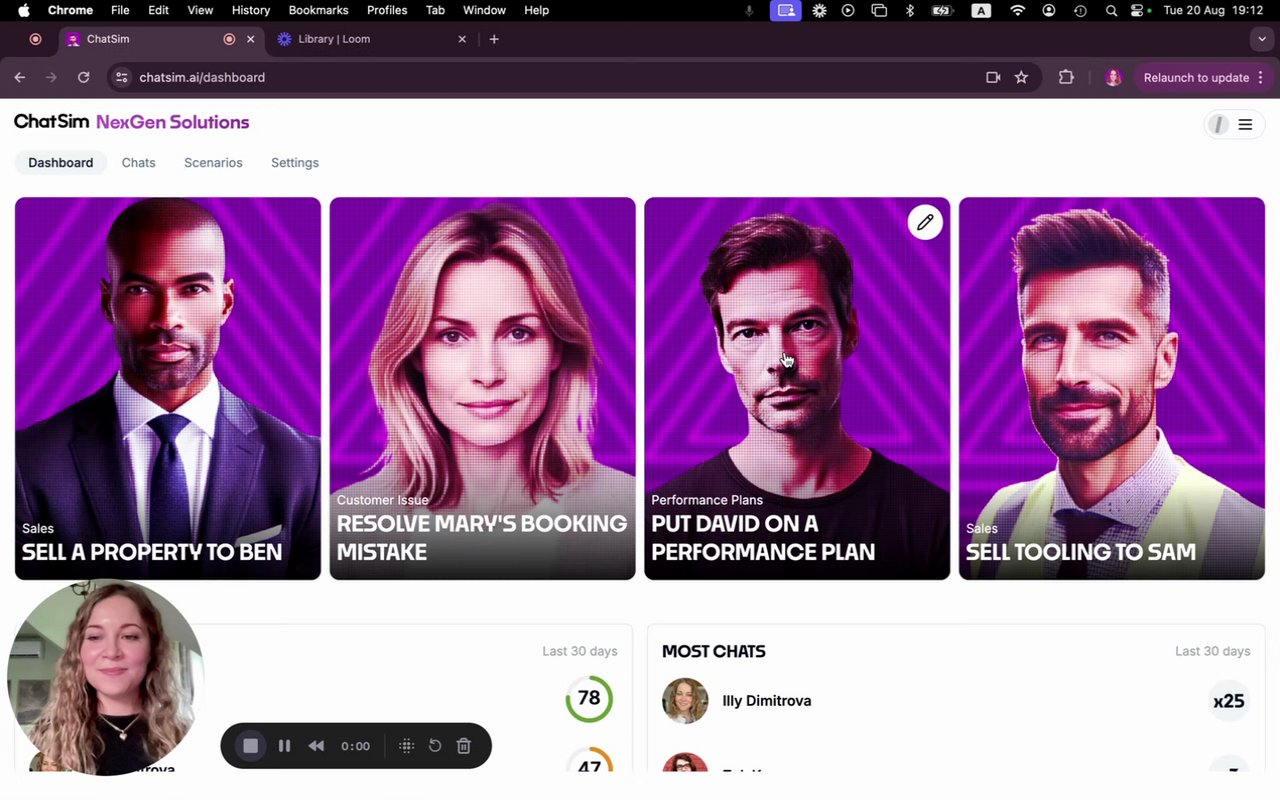Switch to the Chats tab
The height and width of the screenshot is (800, 1280).
139,163
